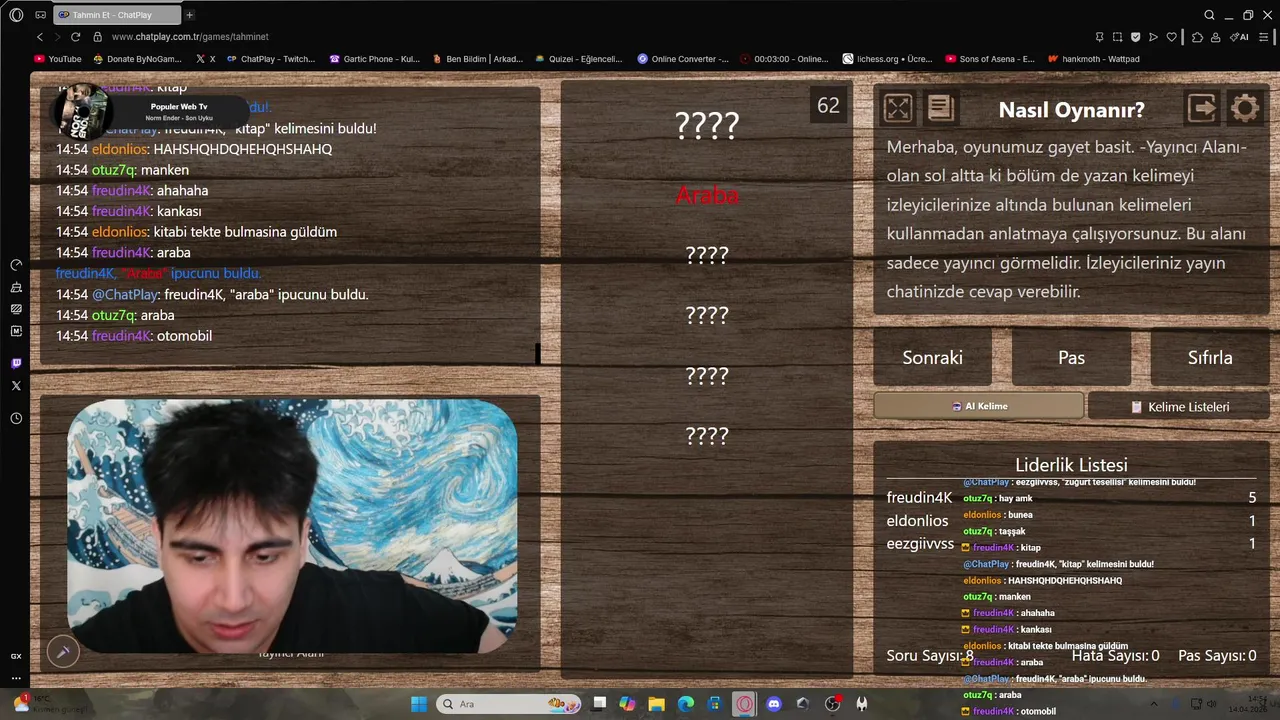Click the streamer webcam video thumbnail
This screenshot has height=720, width=1280.
point(292,526)
